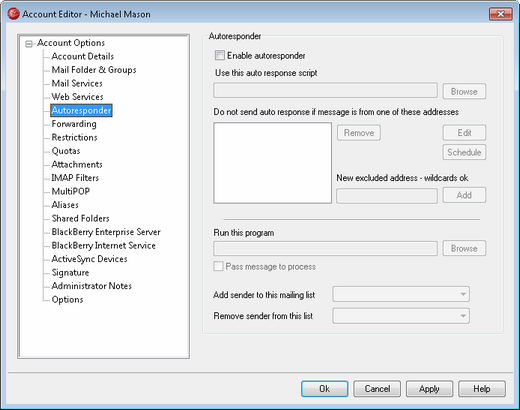Click in New excluded address field

point(387,196)
